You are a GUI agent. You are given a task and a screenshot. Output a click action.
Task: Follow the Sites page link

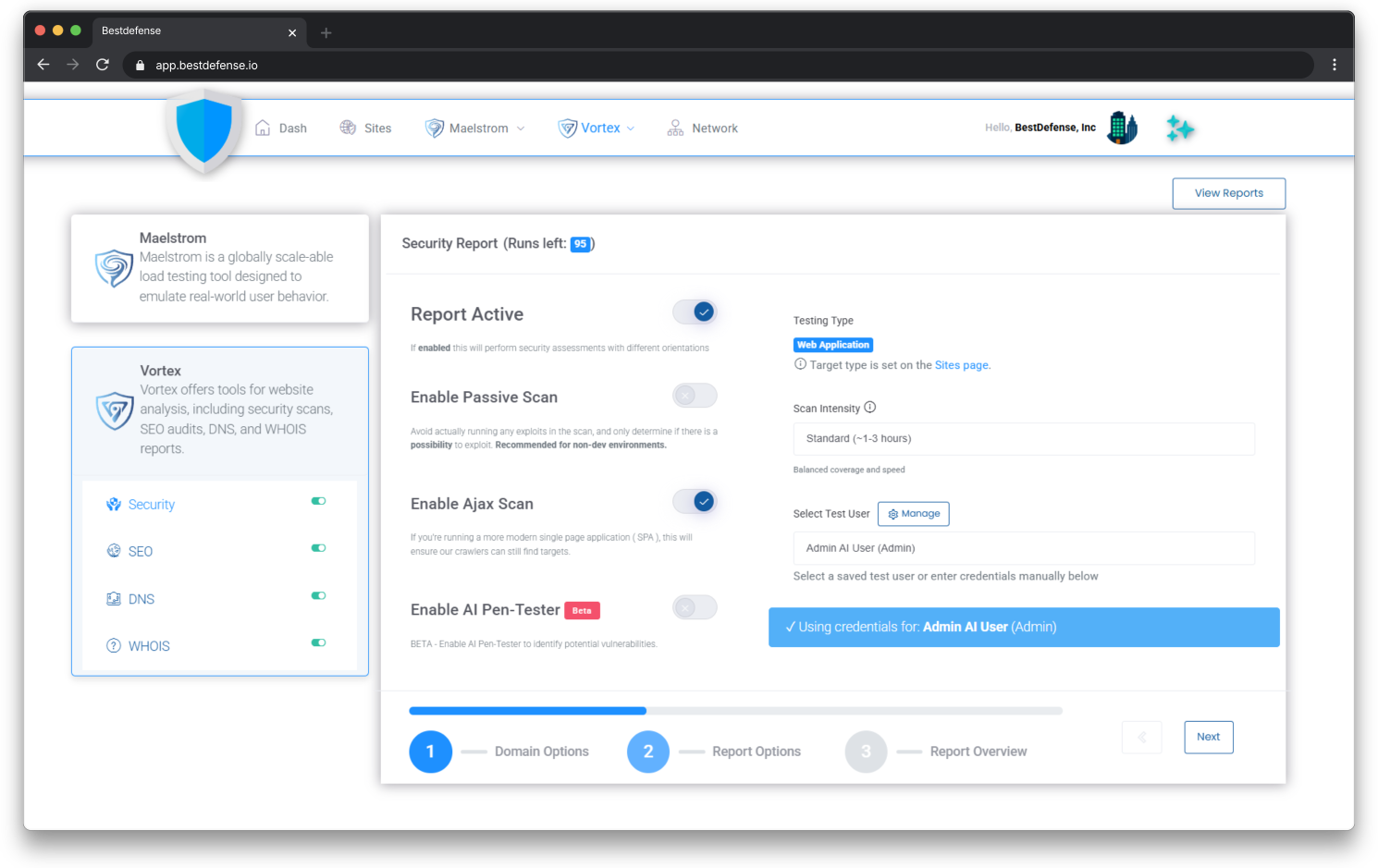[960, 364]
